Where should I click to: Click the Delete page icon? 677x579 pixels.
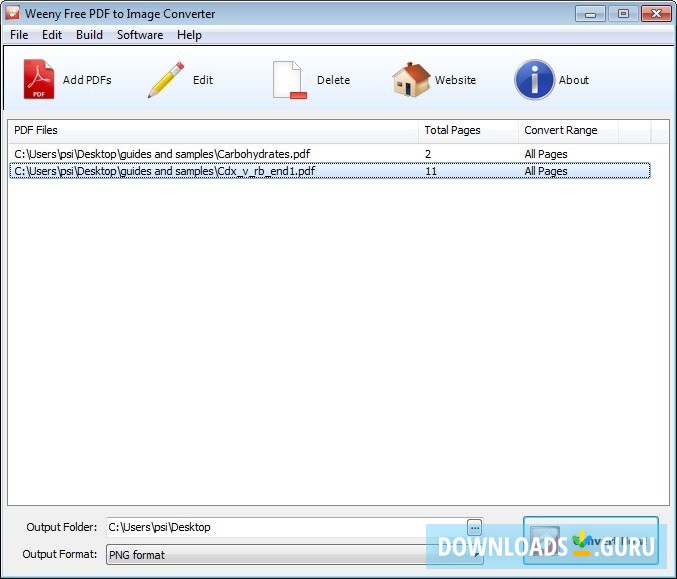[289, 80]
